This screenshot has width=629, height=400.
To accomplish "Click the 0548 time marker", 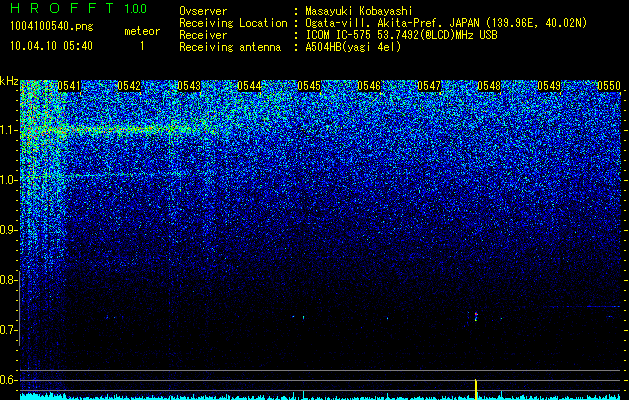I will coord(489,86).
